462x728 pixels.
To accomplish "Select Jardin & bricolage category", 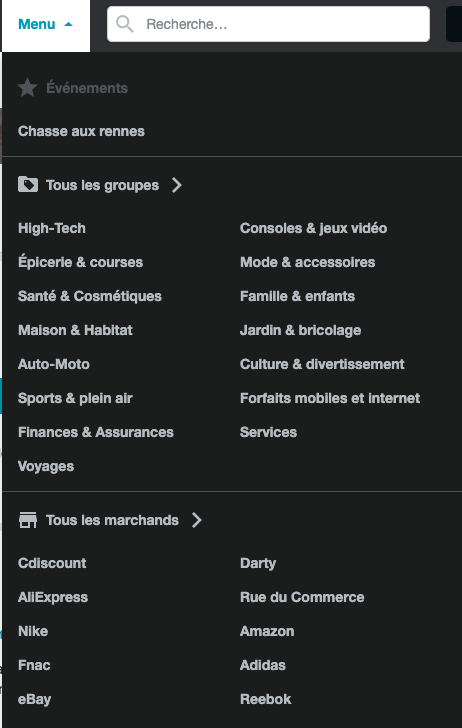I will pyautogui.click(x=300, y=330).
